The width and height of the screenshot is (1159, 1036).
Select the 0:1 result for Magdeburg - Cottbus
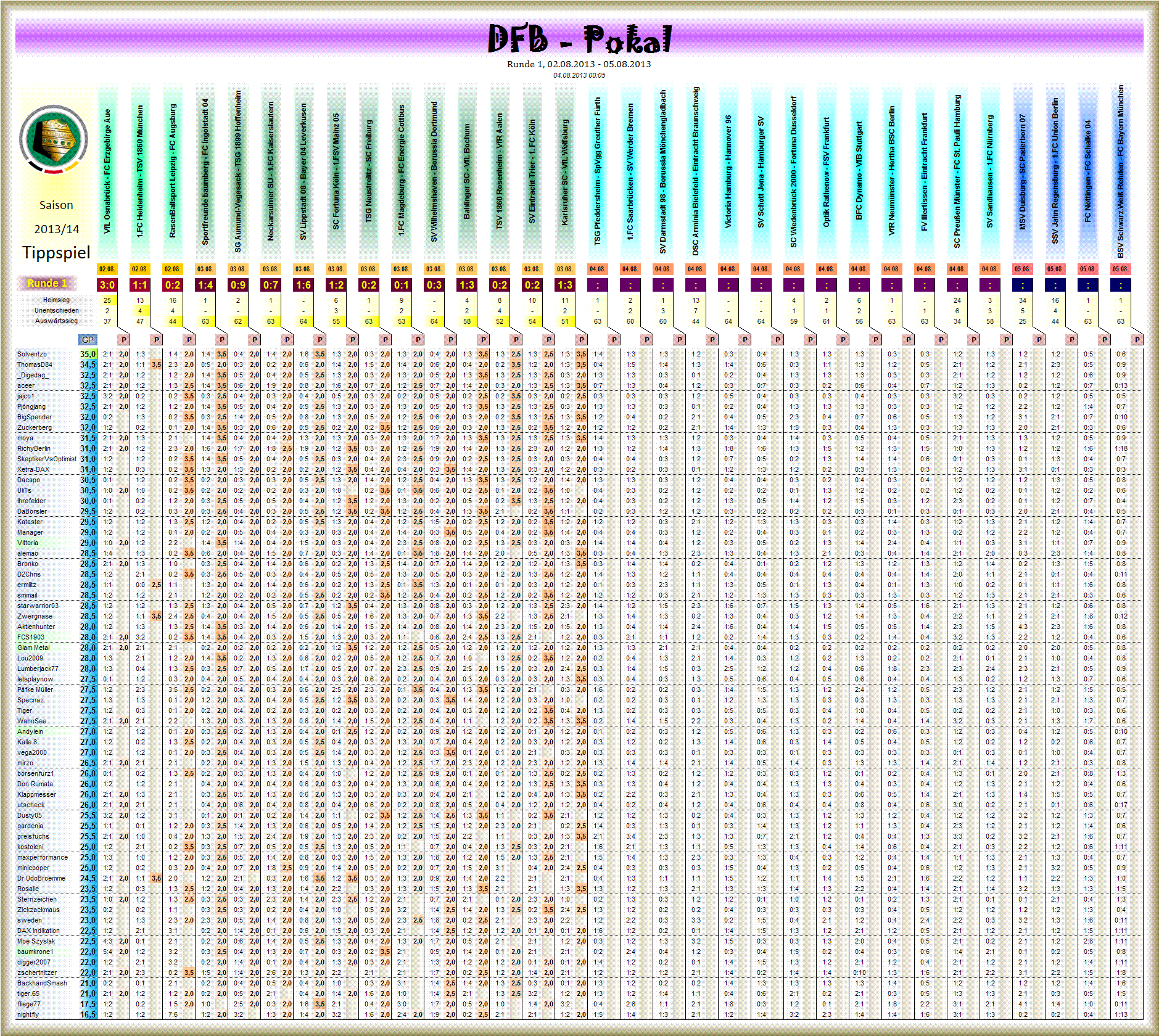click(402, 285)
